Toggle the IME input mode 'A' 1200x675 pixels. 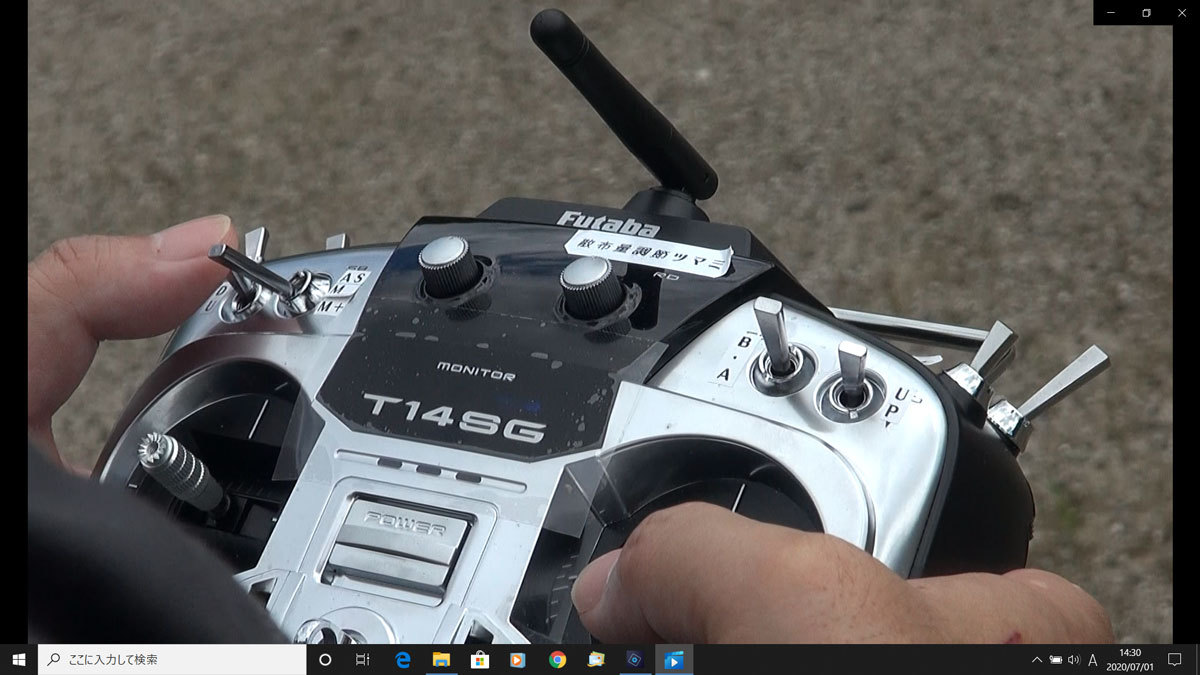point(1093,660)
